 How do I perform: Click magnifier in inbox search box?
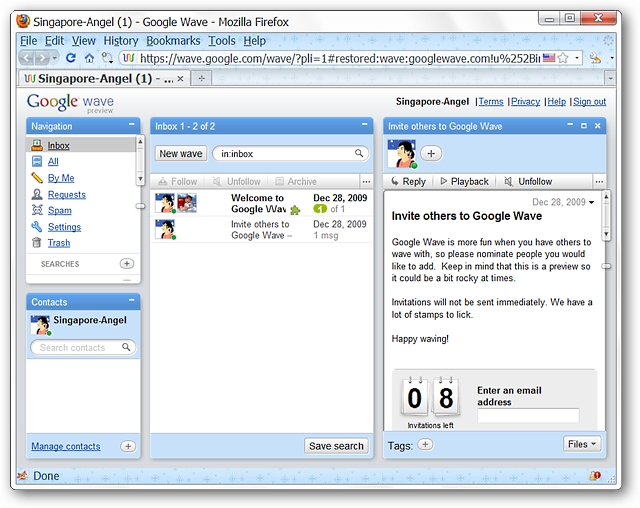(359, 153)
